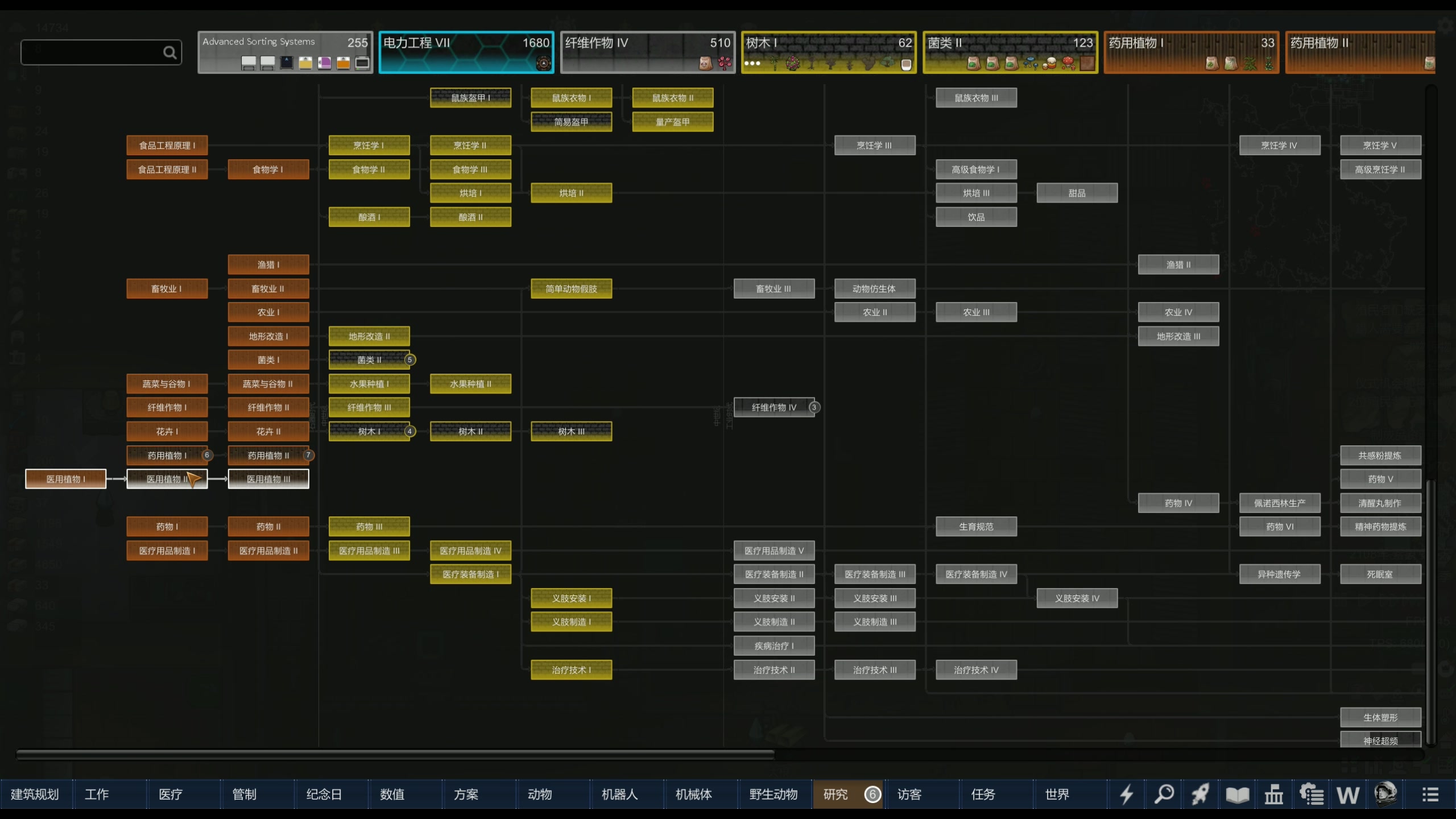Image resolution: width=1456 pixels, height=819 pixels.
Task: Open the list menu icon at bottom right
Action: point(1430,794)
